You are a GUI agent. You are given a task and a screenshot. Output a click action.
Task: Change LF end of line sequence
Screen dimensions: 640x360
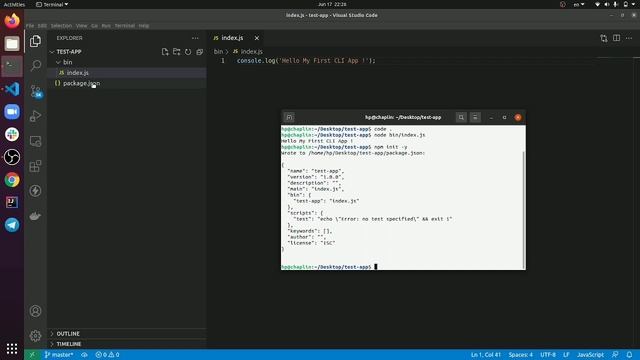tap(566, 355)
